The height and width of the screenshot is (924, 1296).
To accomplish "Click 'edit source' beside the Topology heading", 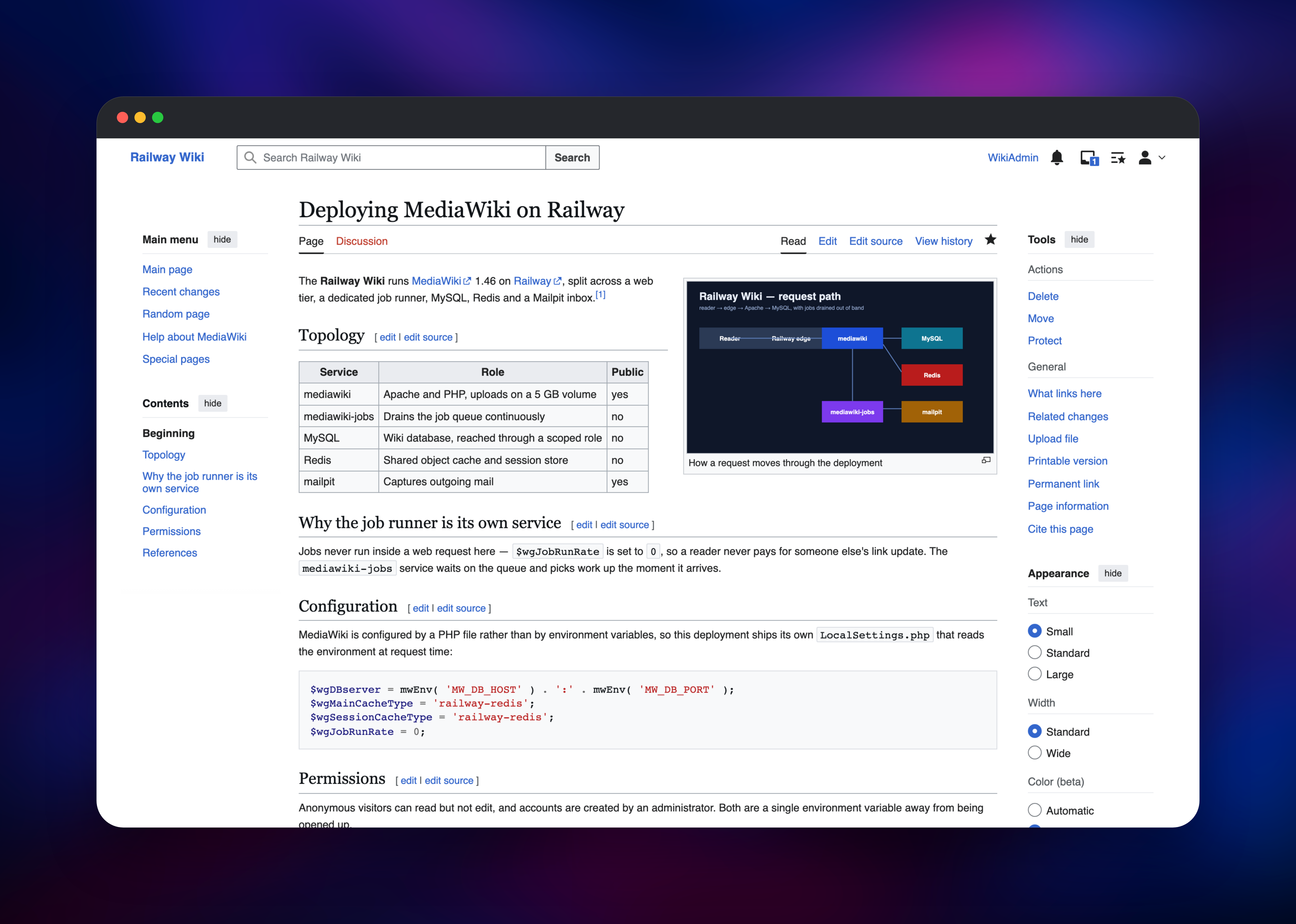I will tap(428, 337).
